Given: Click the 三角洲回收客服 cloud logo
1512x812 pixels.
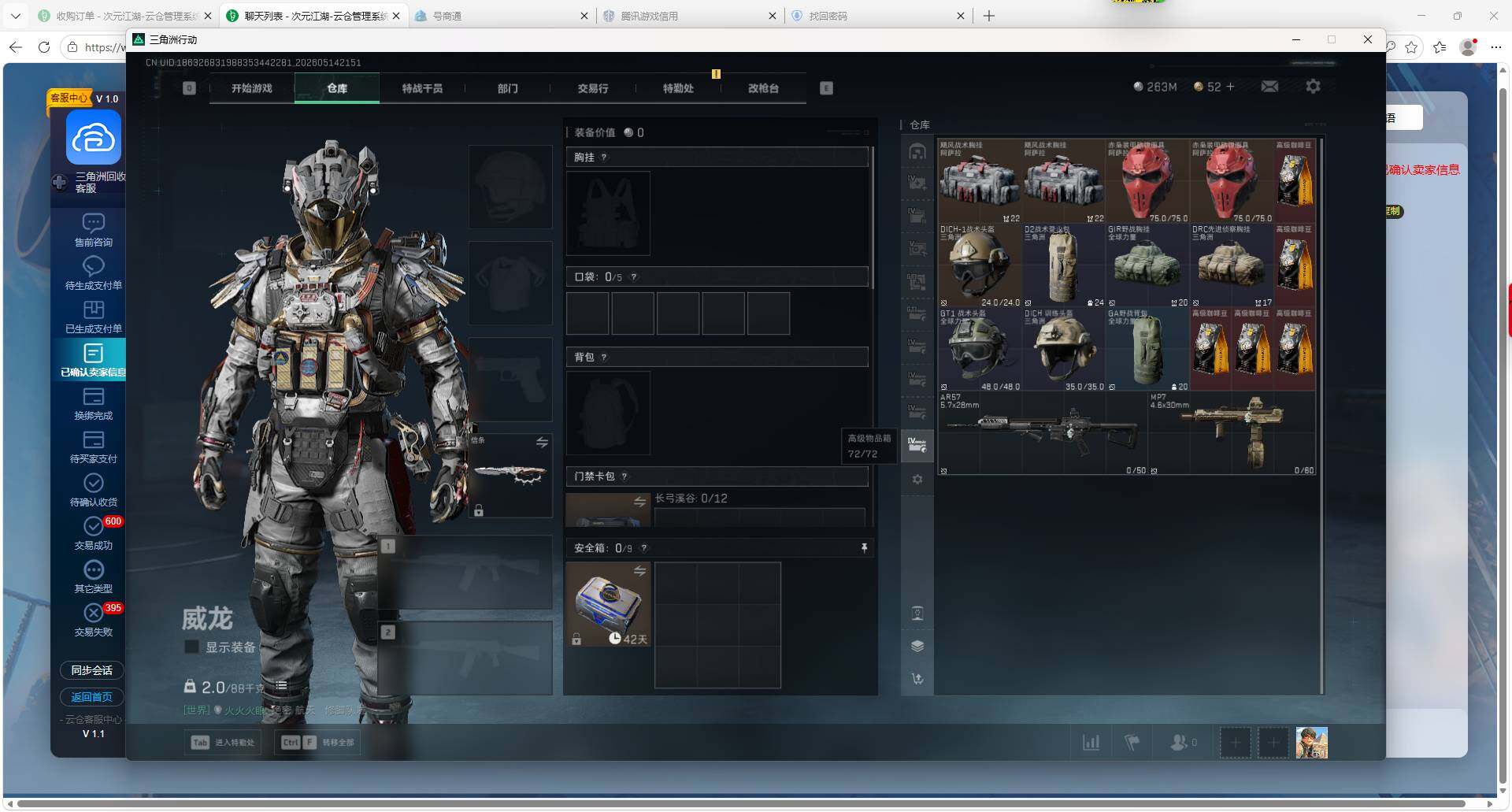Looking at the screenshot, I should pos(93,138).
